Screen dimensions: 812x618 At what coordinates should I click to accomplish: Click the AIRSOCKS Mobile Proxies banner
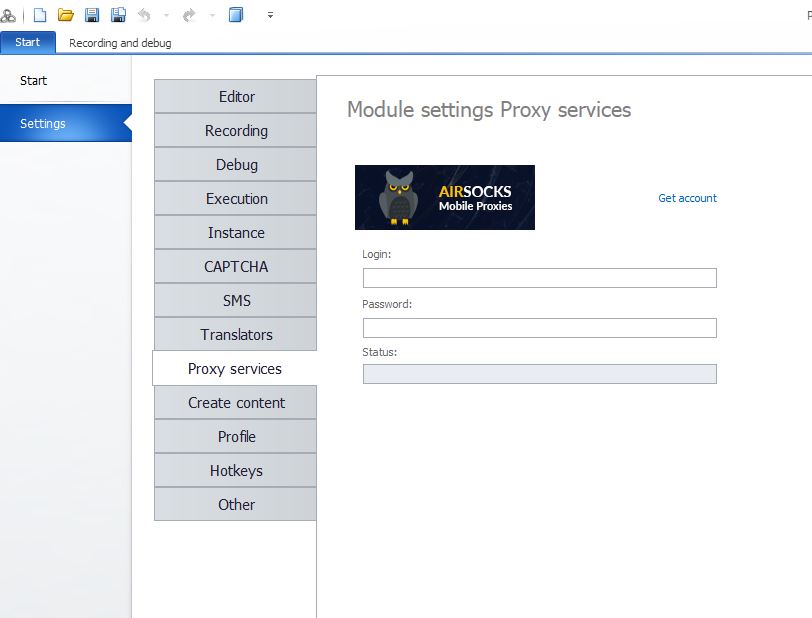tap(445, 197)
